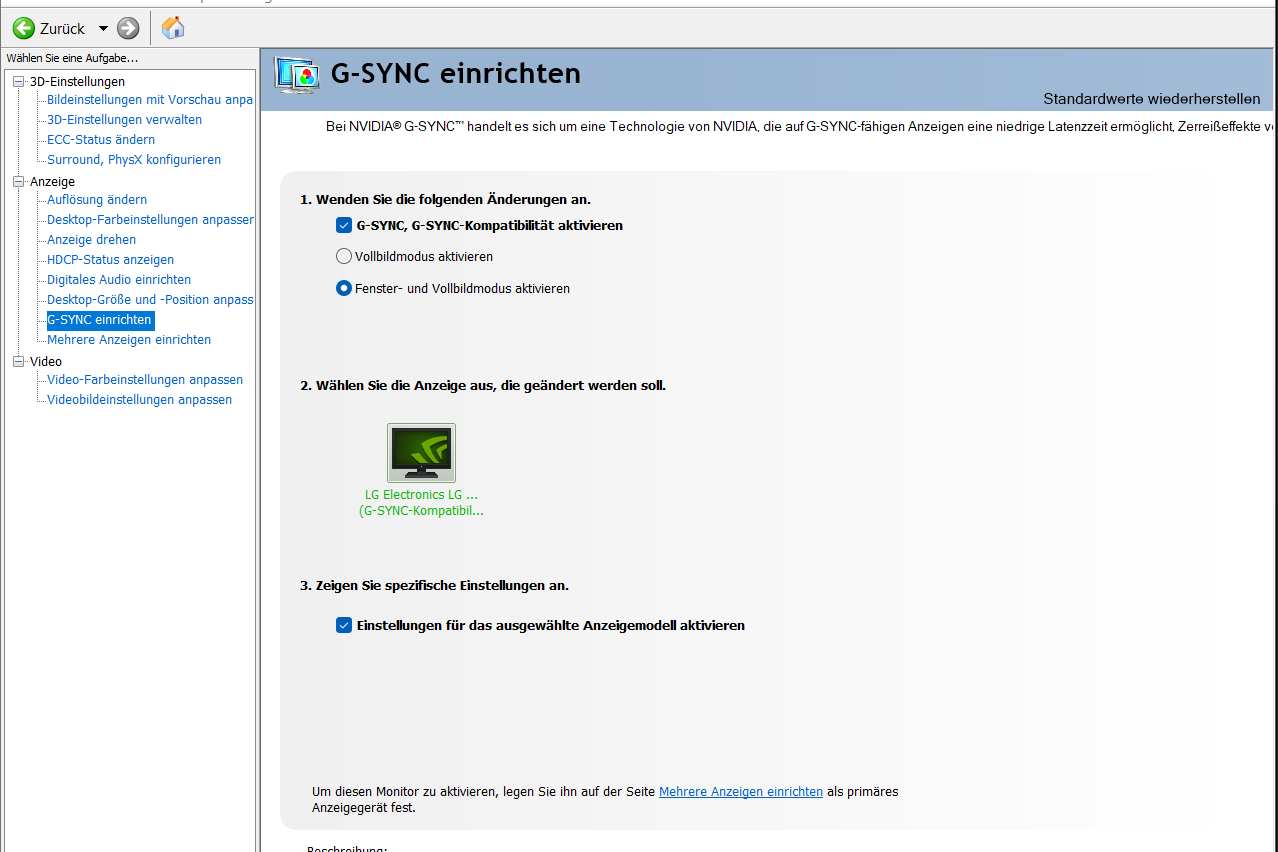The image size is (1278, 852).
Task: Click the Zurück text label
Action: pyautogui.click(x=62, y=29)
